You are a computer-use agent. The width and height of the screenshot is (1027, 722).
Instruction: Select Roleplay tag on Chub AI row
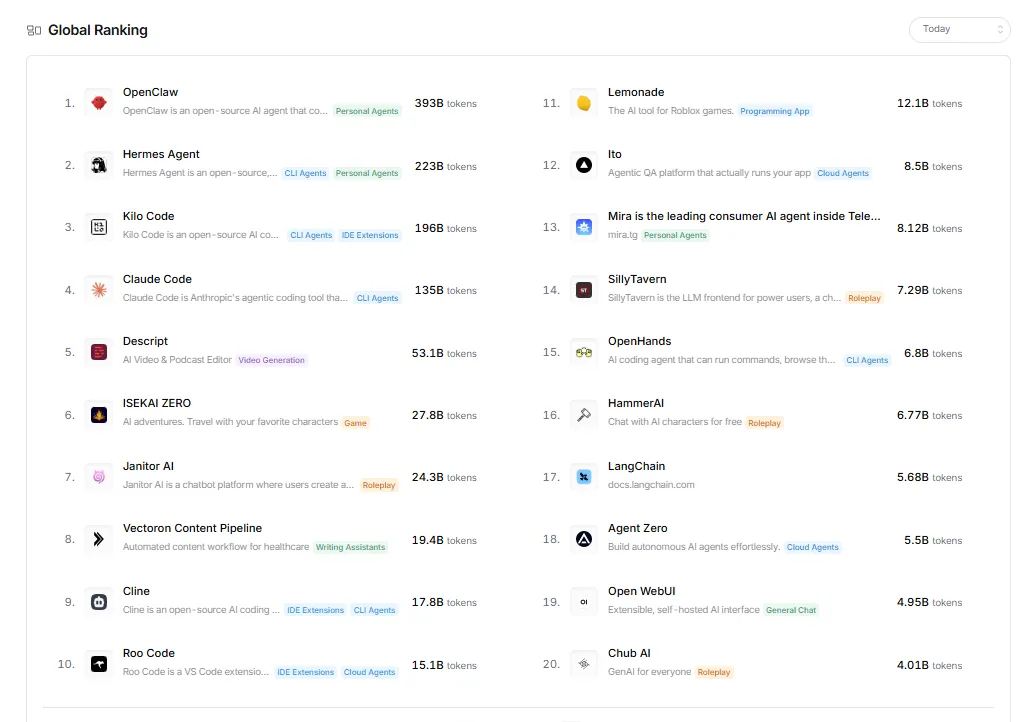point(714,672)
